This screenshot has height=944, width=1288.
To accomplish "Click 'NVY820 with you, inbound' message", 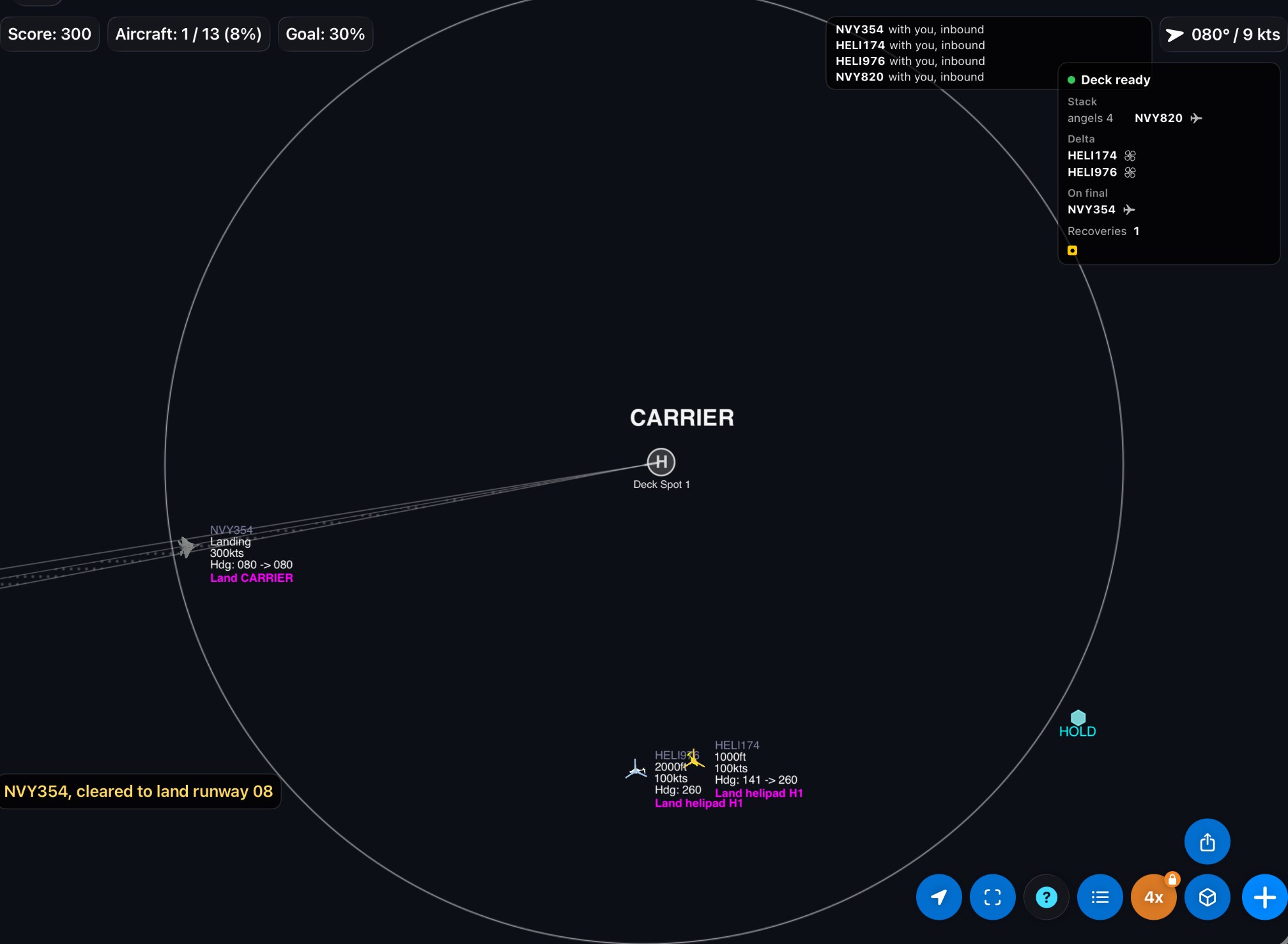I will pyautogui.click(x=910, y=77).
